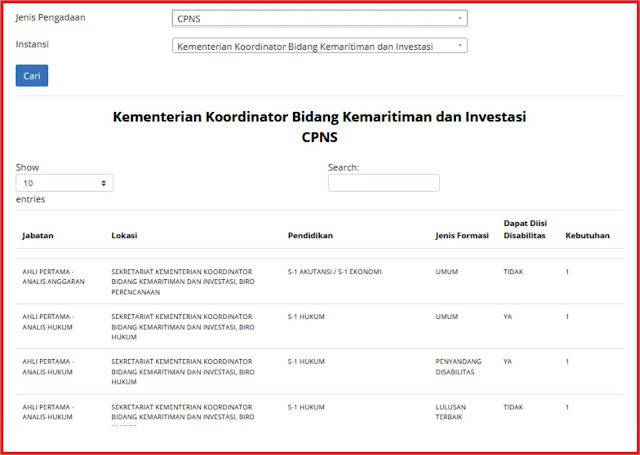Sort table by Lokasi column header
640x455 pixels.
(124, 236)
